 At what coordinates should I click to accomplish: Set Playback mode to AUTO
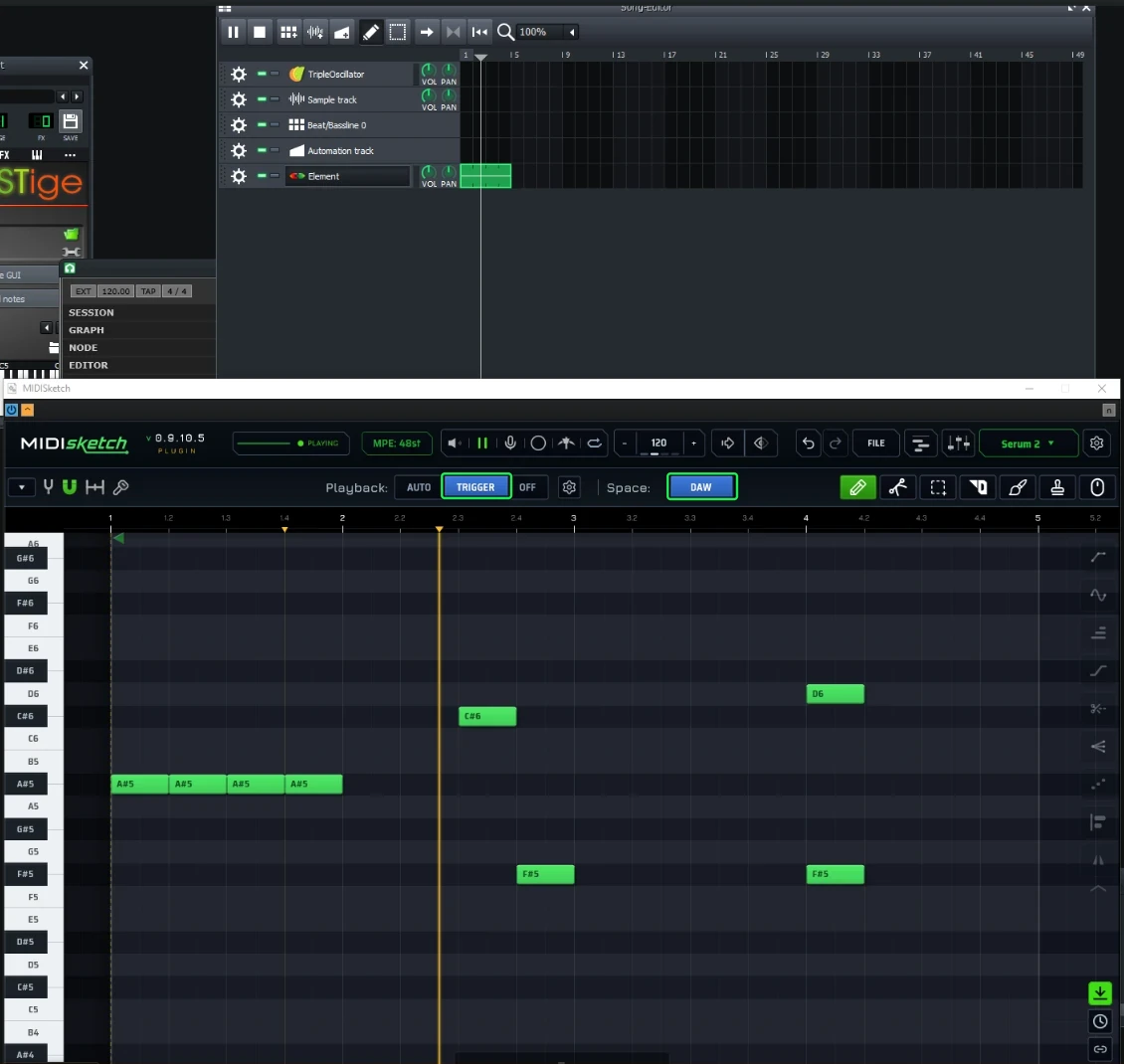(x=419, y=487)
